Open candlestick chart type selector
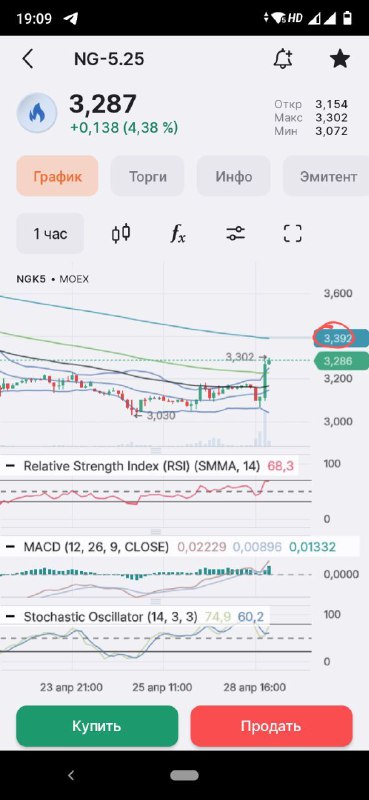This screenshot has height=800, width=369. coord(121,234)
